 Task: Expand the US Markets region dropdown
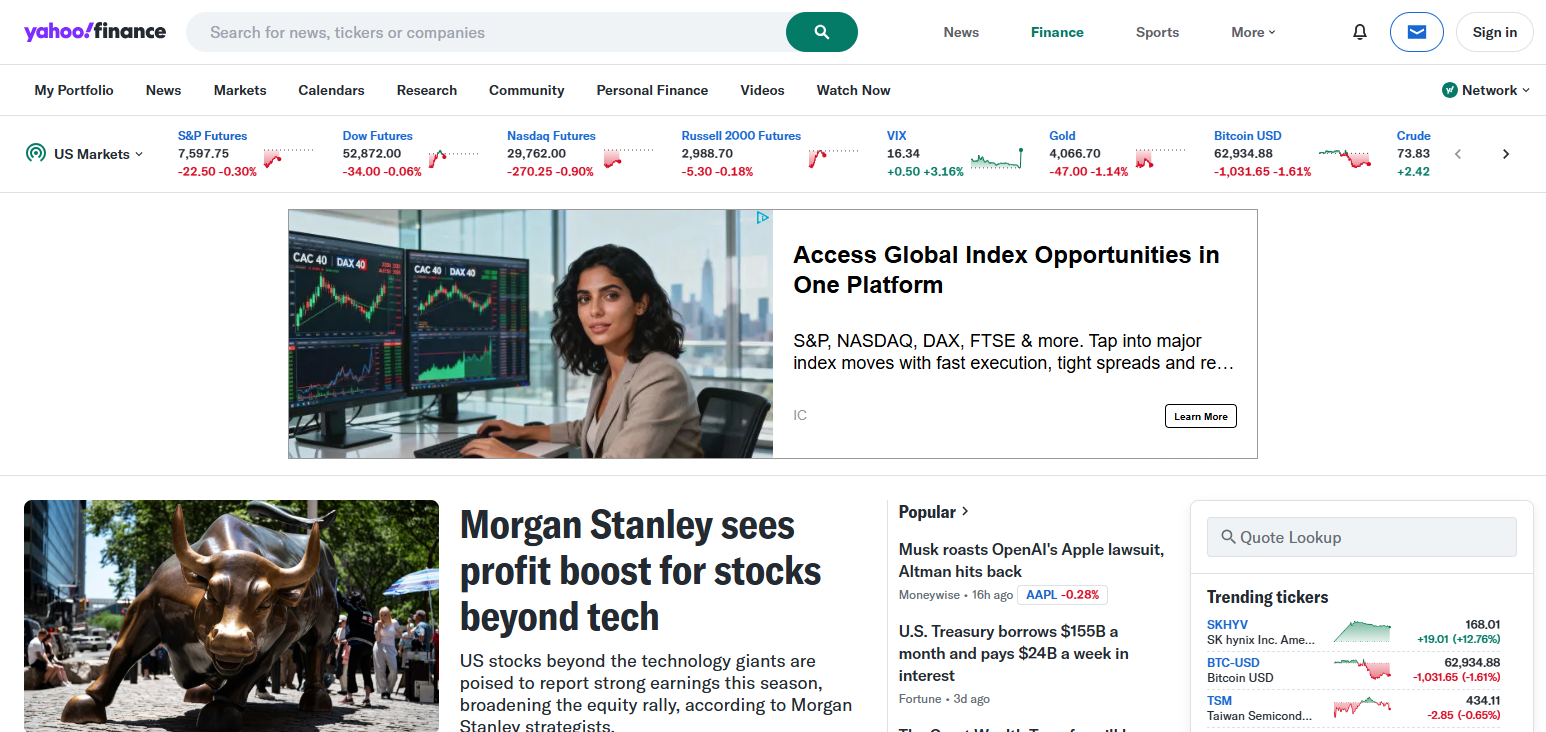point(98,154)
